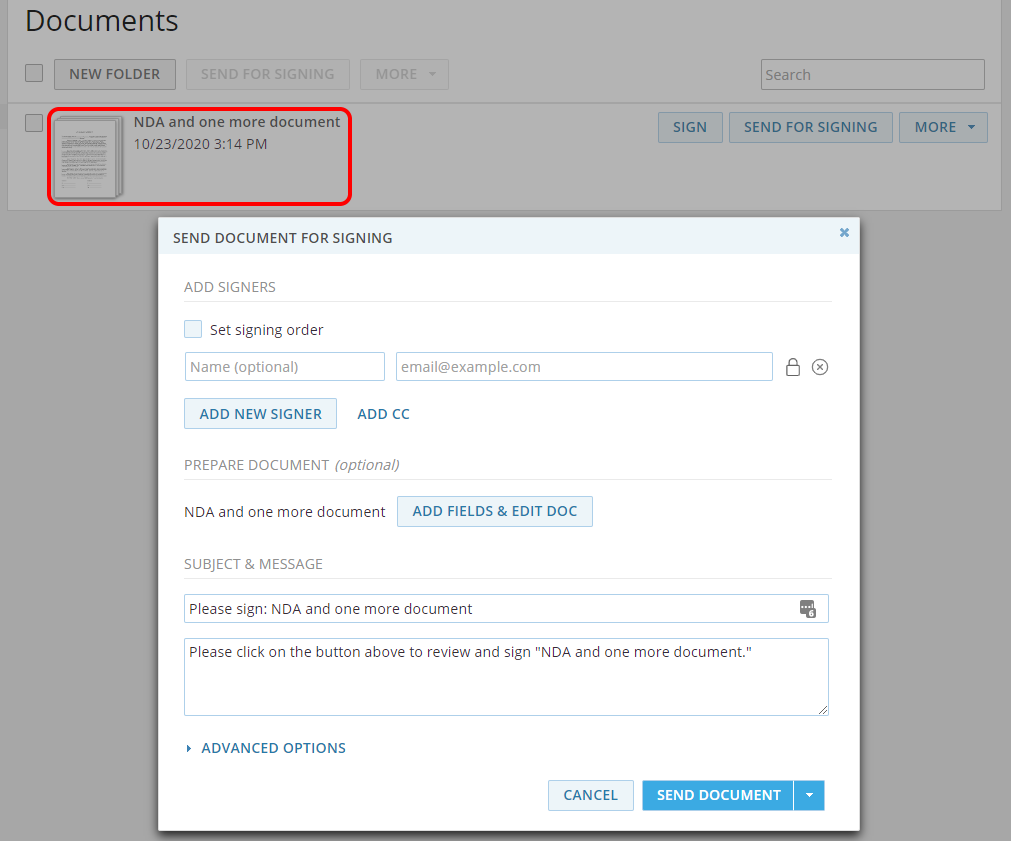Open the NDA document thumbnail
1011x841 pixels.
(88, 157)
